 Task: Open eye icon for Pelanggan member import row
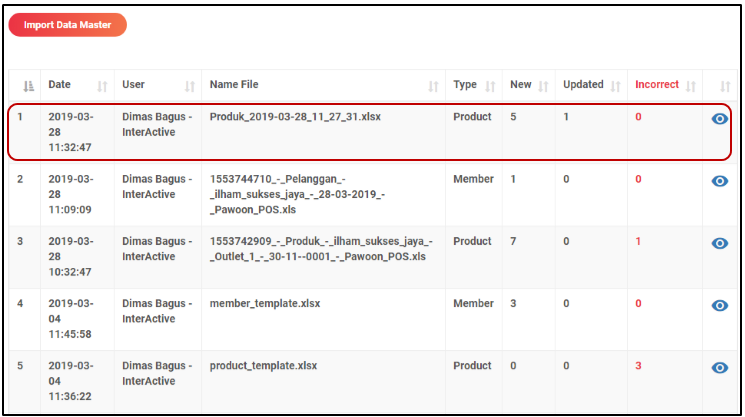pos(719,181)
